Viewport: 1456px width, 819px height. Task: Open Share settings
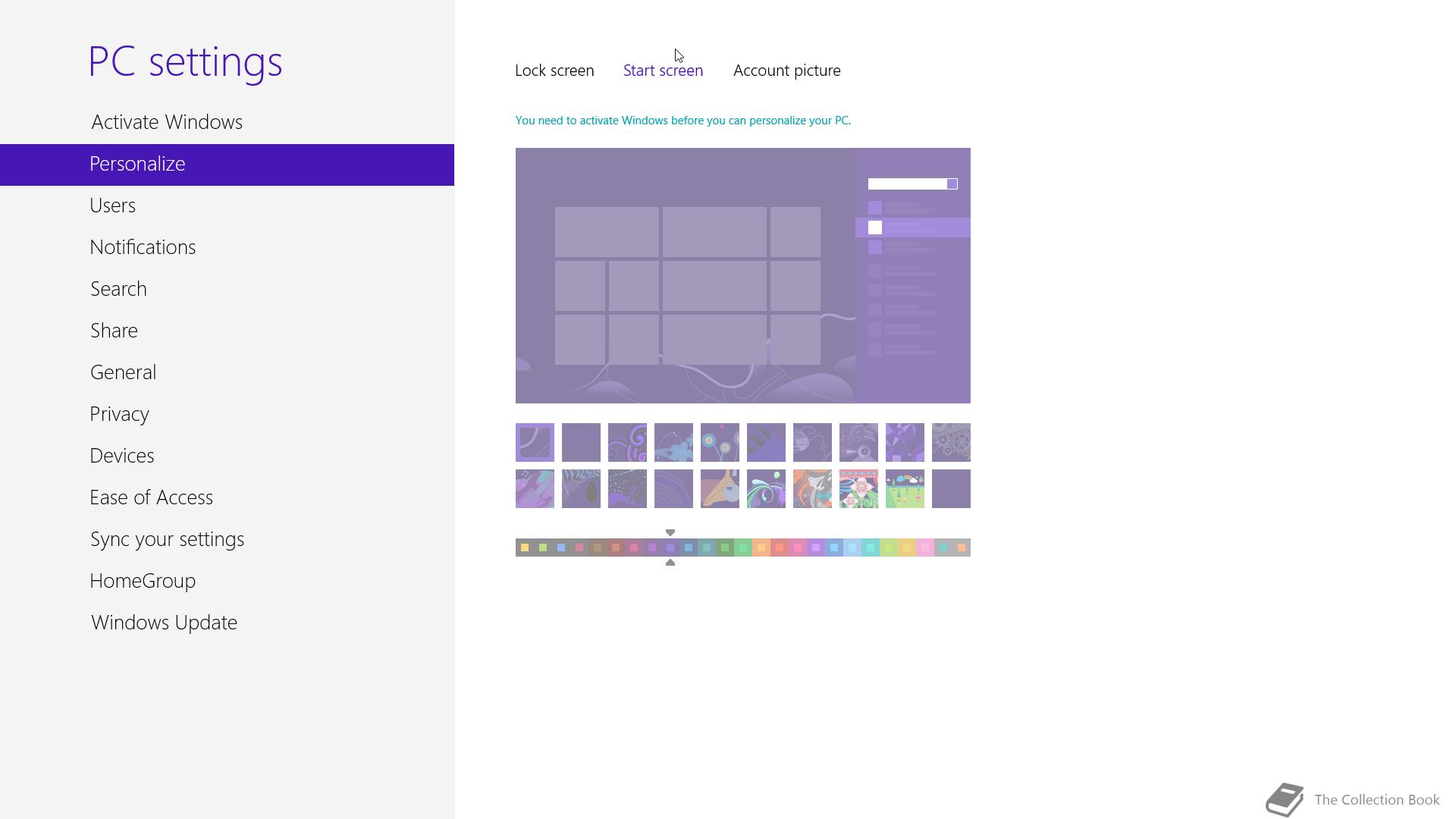114,331
